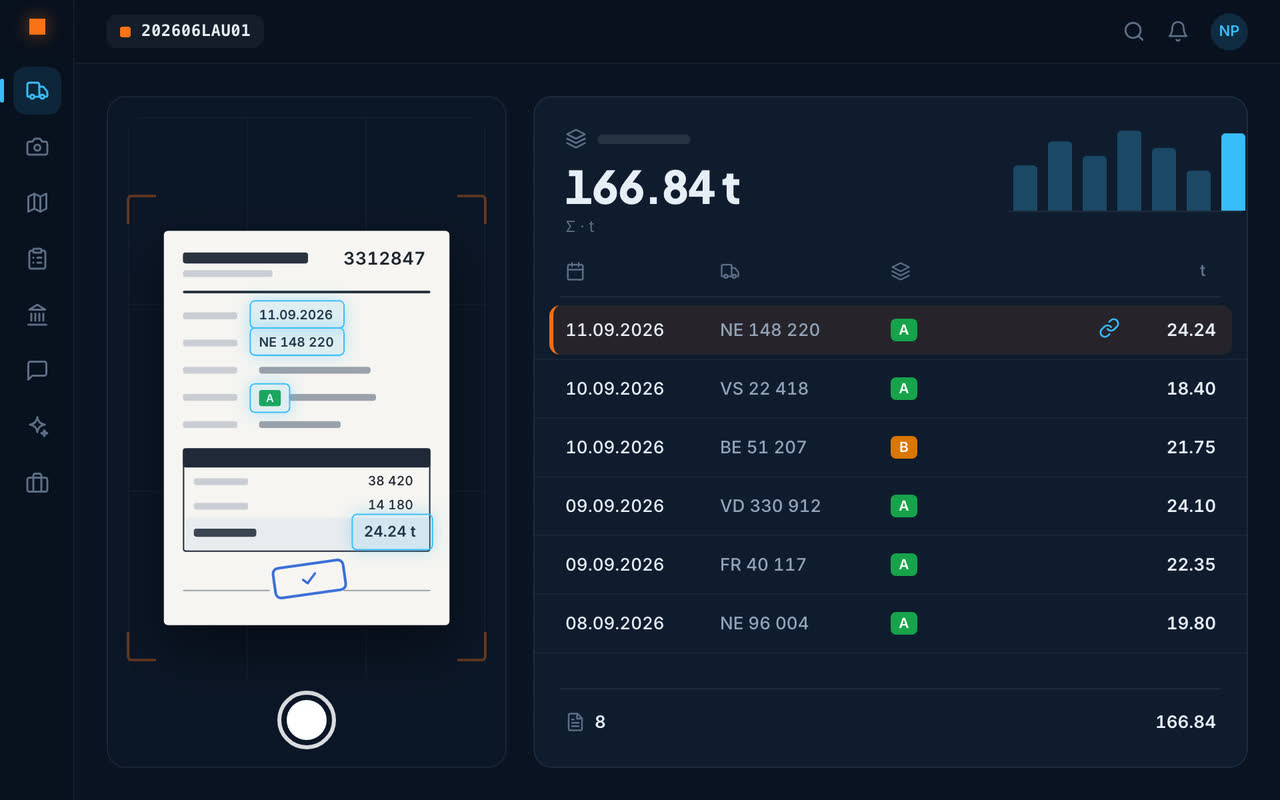Select the FR 40 117 row
The width and height of the screenshot is (1280, 800).
point(891,565)
